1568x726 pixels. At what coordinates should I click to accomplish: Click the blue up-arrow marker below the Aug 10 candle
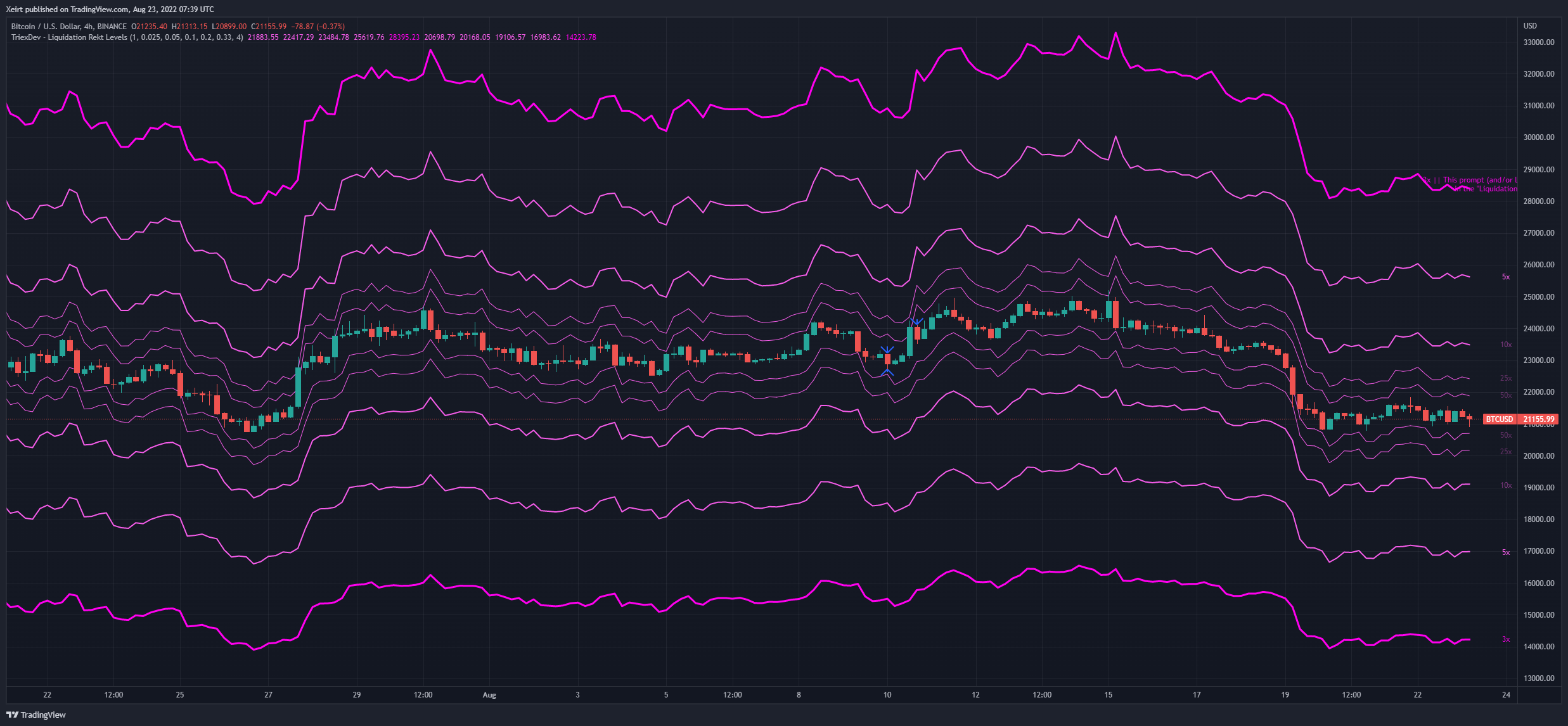[x=887, y=372]
